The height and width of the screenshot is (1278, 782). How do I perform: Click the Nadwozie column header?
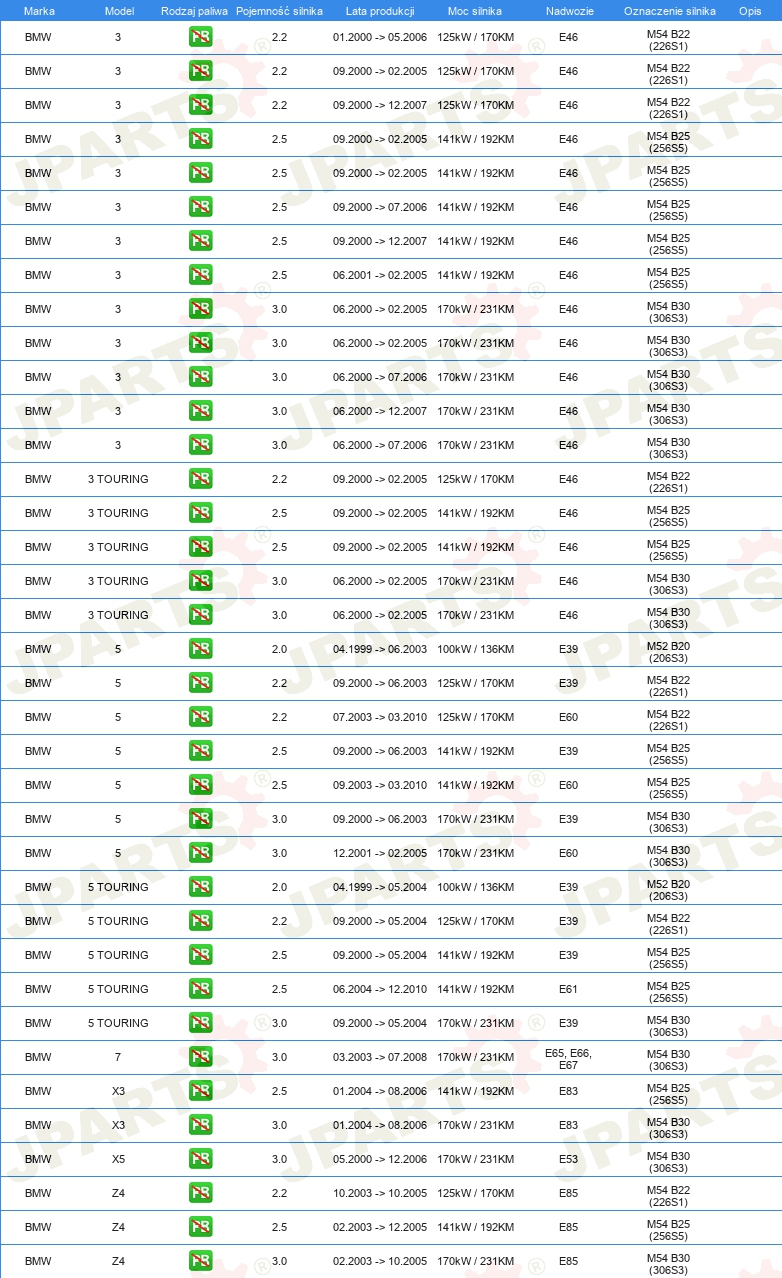[568, 11]
